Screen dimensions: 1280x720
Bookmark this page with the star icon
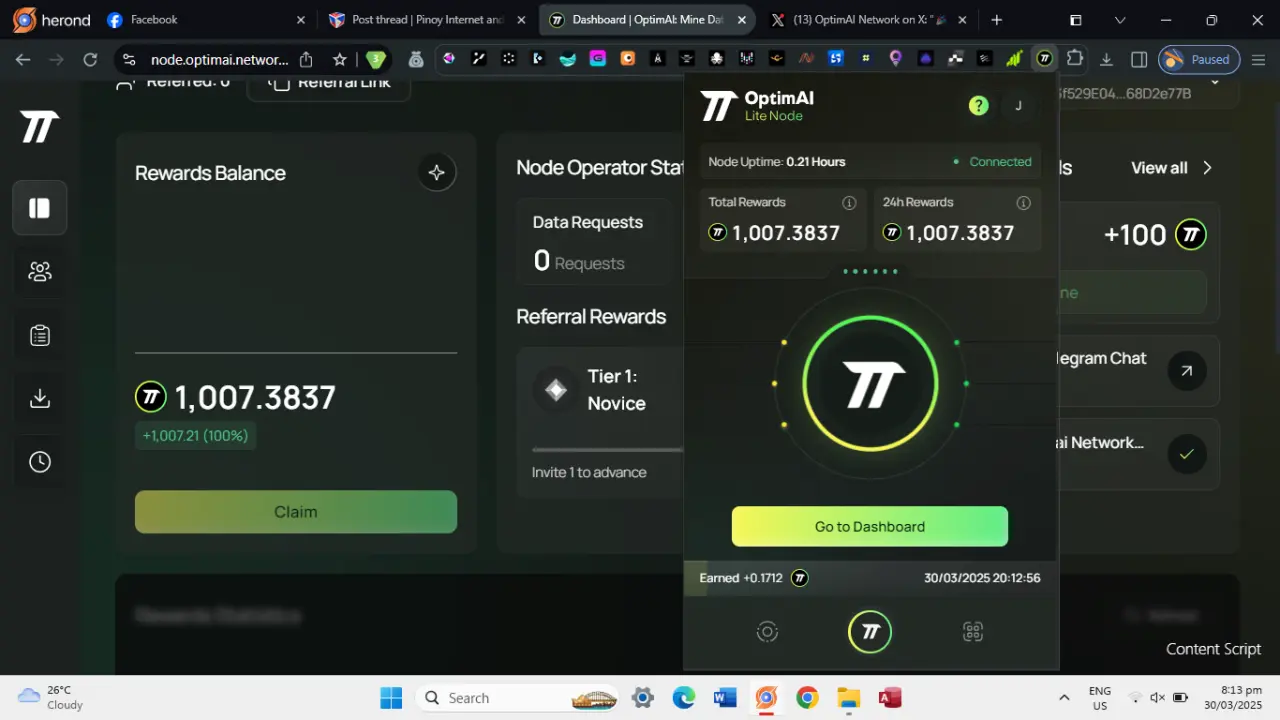(340, 59)
